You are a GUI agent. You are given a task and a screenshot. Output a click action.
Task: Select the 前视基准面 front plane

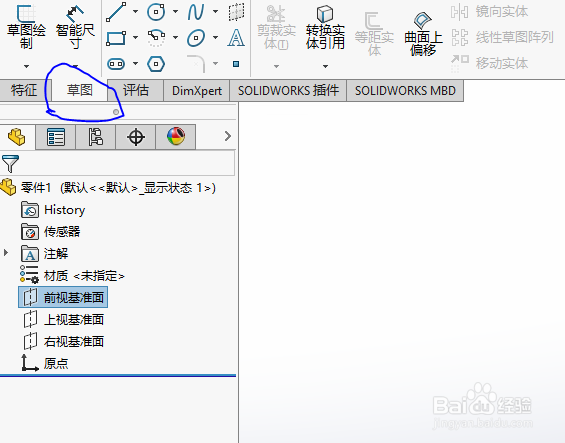pyautogui.click(x=63, y=297)
